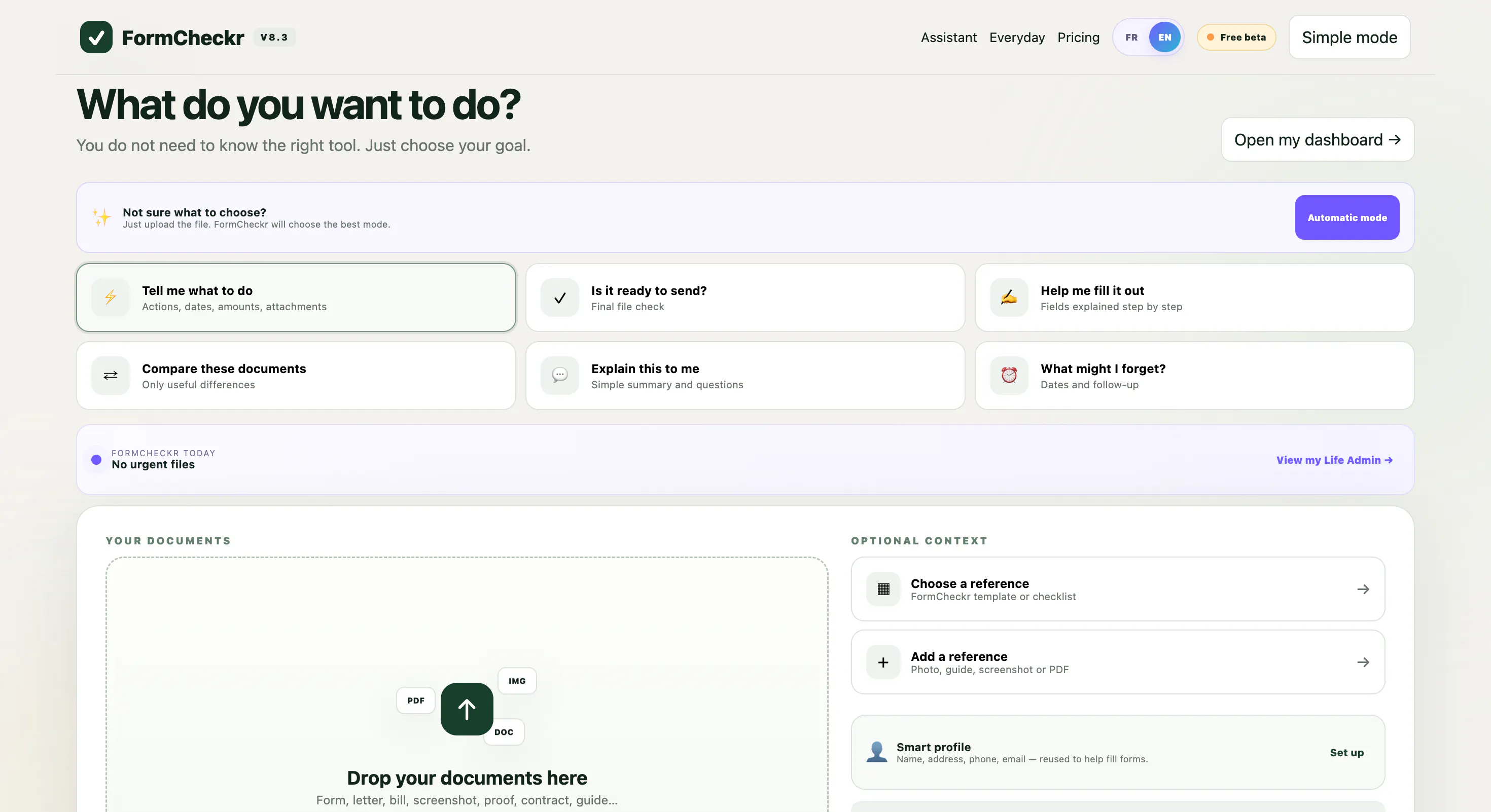The height and width of the screenshot is (812, 1491).
Task: Click the lightning bolt icon on Tell me what to do
Action: coord(110,297)
